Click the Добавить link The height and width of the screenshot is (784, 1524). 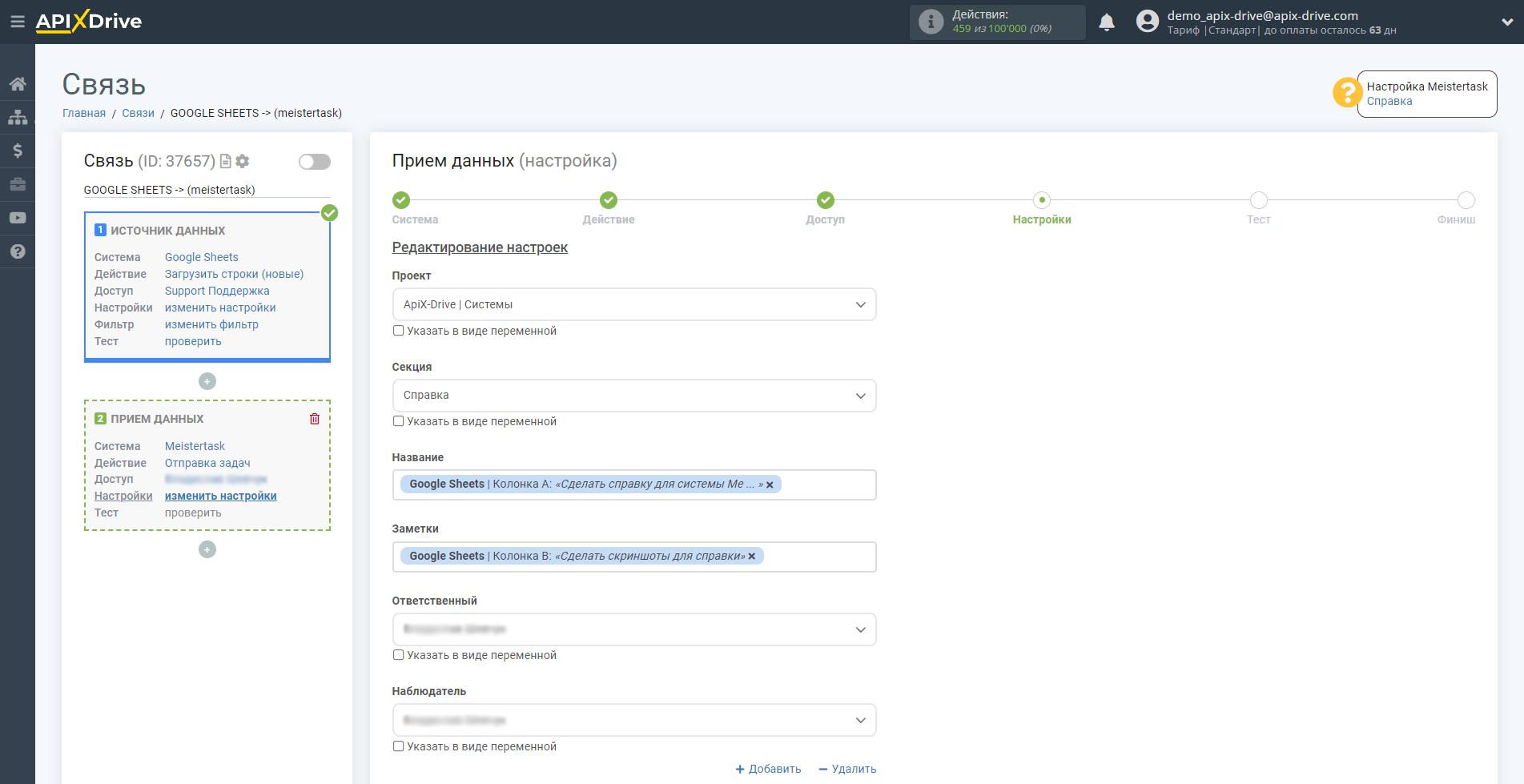pos(768,769)
